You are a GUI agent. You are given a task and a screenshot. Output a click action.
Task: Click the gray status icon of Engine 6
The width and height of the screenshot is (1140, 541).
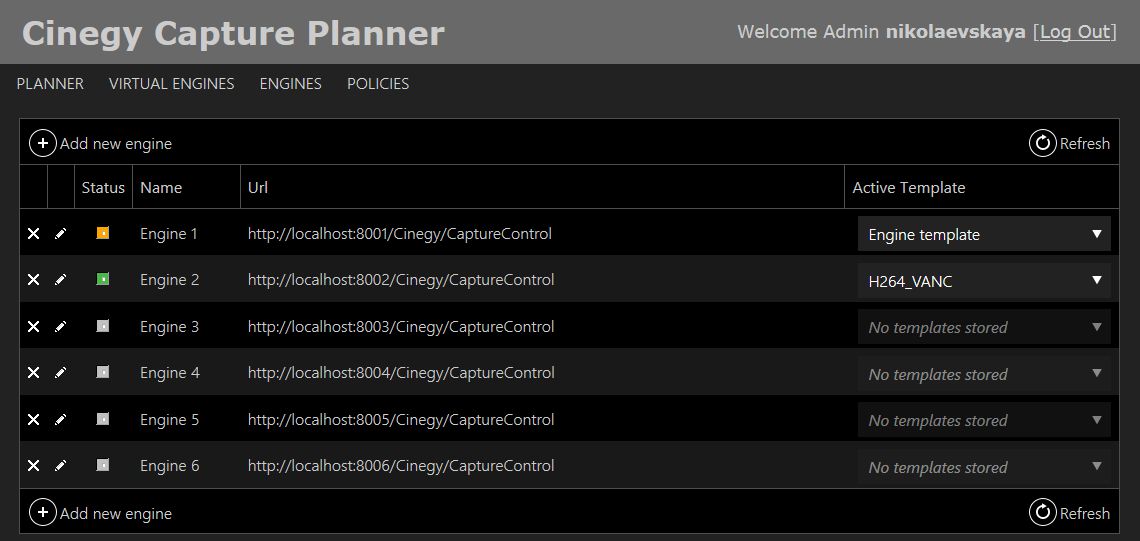pos(103,465)
